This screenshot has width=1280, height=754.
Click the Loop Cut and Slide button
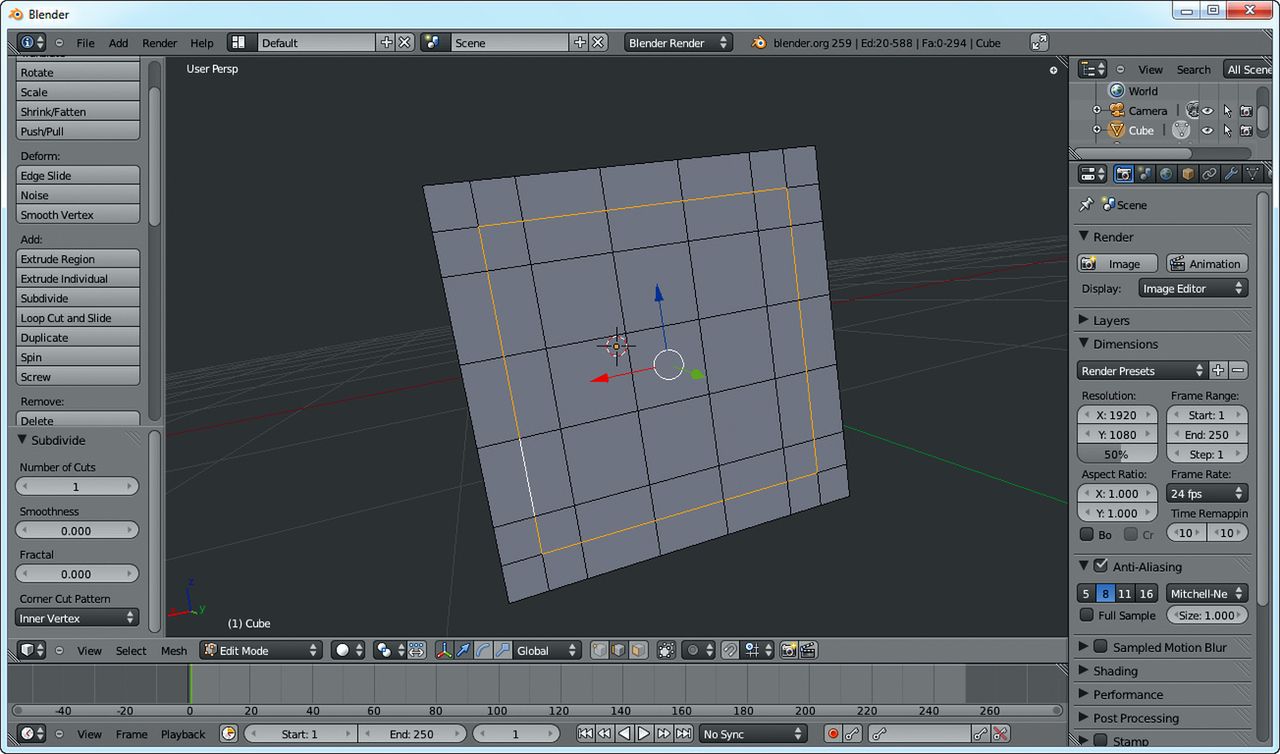click(78, 318)
